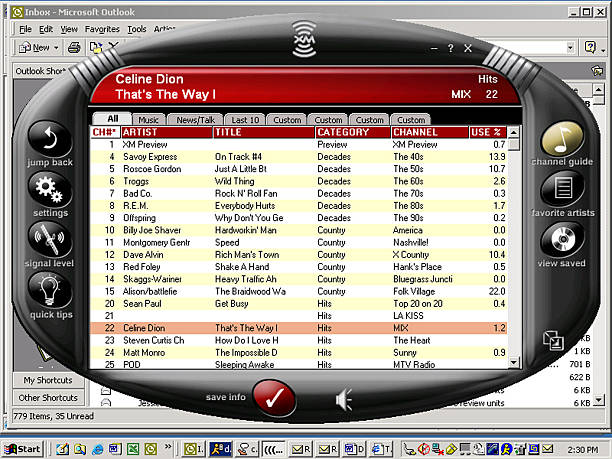Open the favorite artists list icon
The height and width of the screenshot is (459, 612).
(x=562, y=189)
